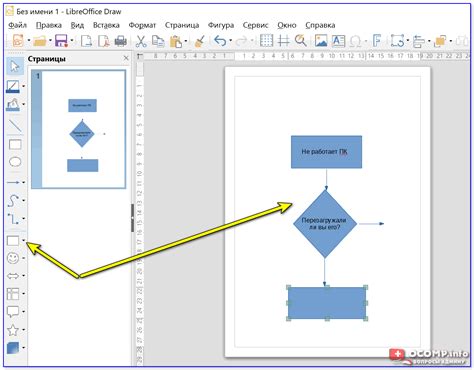Screen dimensions: 474x370
Task: Toggle the 3D Objects shadow tool
Action: tap(13, 348)
